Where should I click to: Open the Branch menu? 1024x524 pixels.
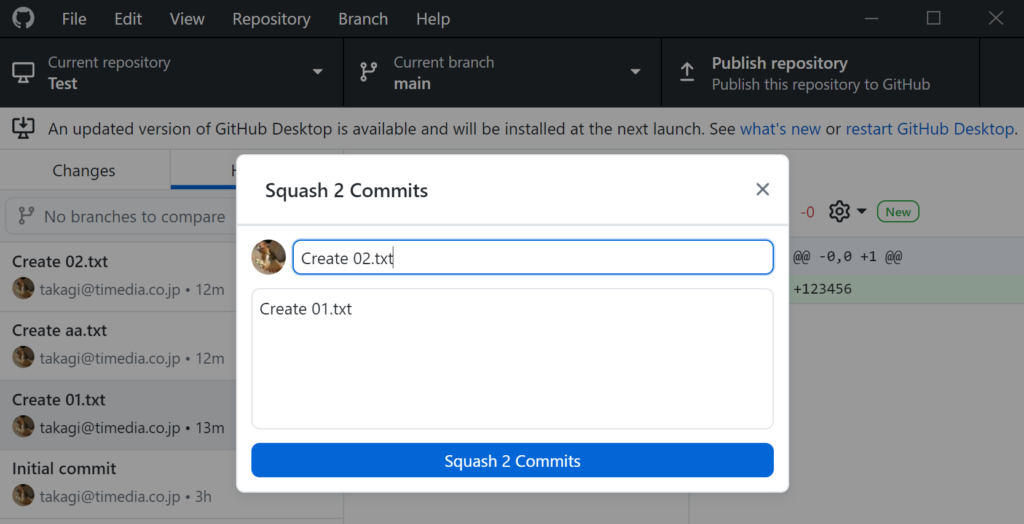pyautogui.click(x=363, y=19)
